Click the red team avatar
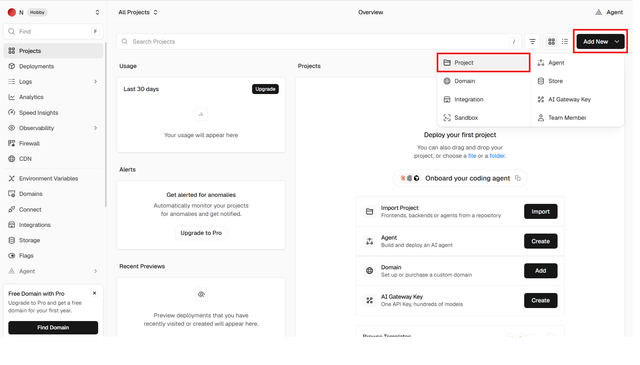This screenshot has height=365, width=640. click(x=11, y=12)
